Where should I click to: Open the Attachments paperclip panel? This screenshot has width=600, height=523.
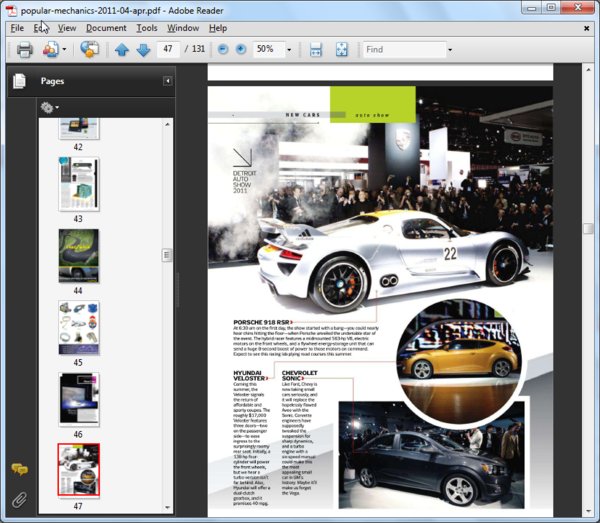pyautogui.click(x=19, y=499)
